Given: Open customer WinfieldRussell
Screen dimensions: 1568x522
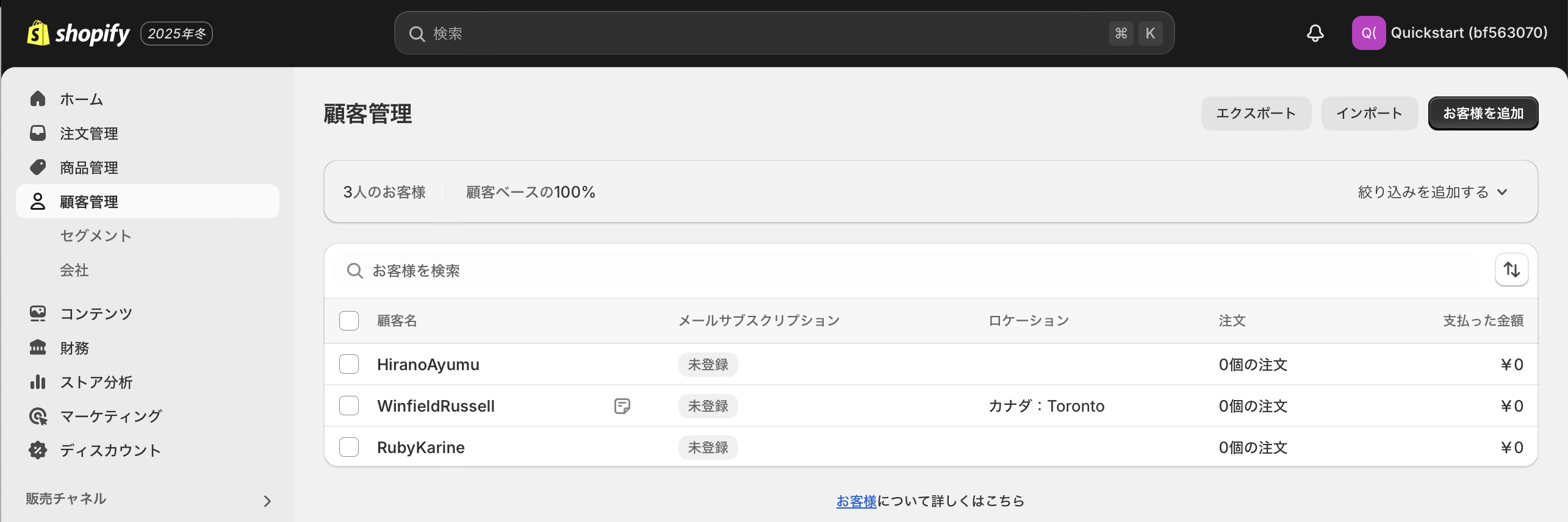Looking at the screenshot, I should coord(436,406).
